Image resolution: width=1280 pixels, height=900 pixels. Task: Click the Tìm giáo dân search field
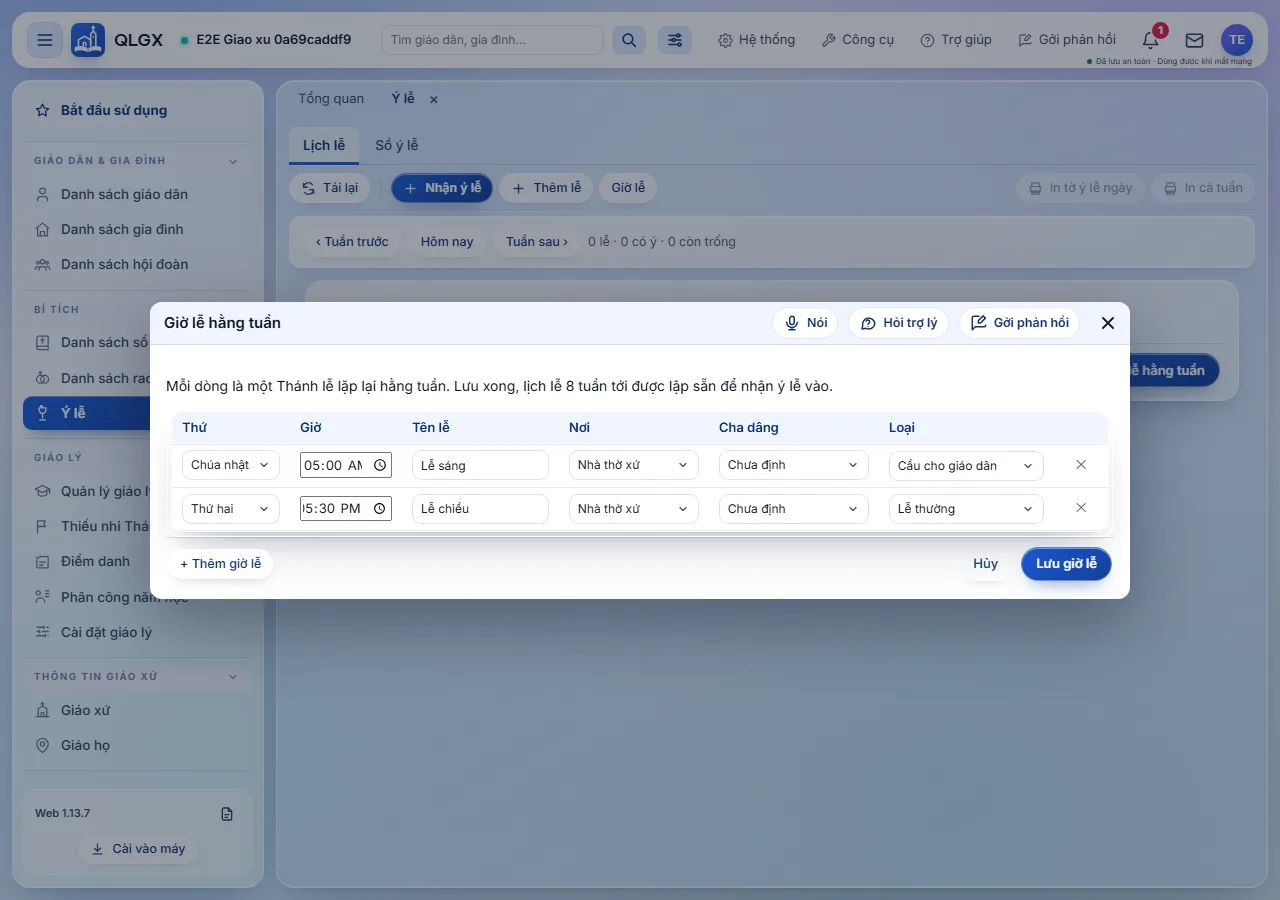(x=492, y=40)
